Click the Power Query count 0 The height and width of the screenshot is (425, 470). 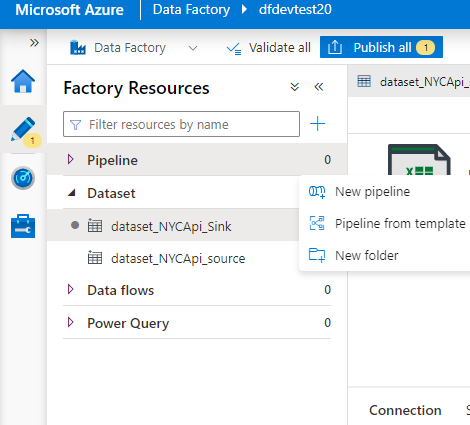point(327,323)
